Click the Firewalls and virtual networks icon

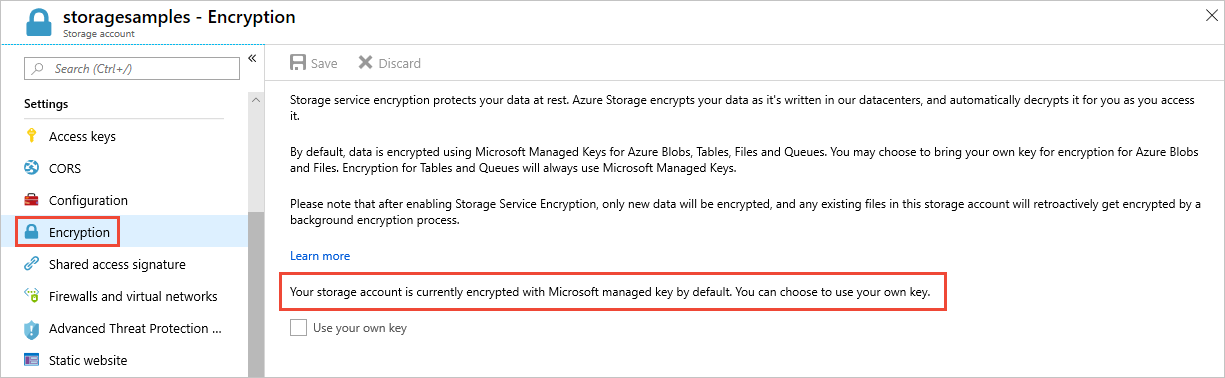click(x=31, y=296)
